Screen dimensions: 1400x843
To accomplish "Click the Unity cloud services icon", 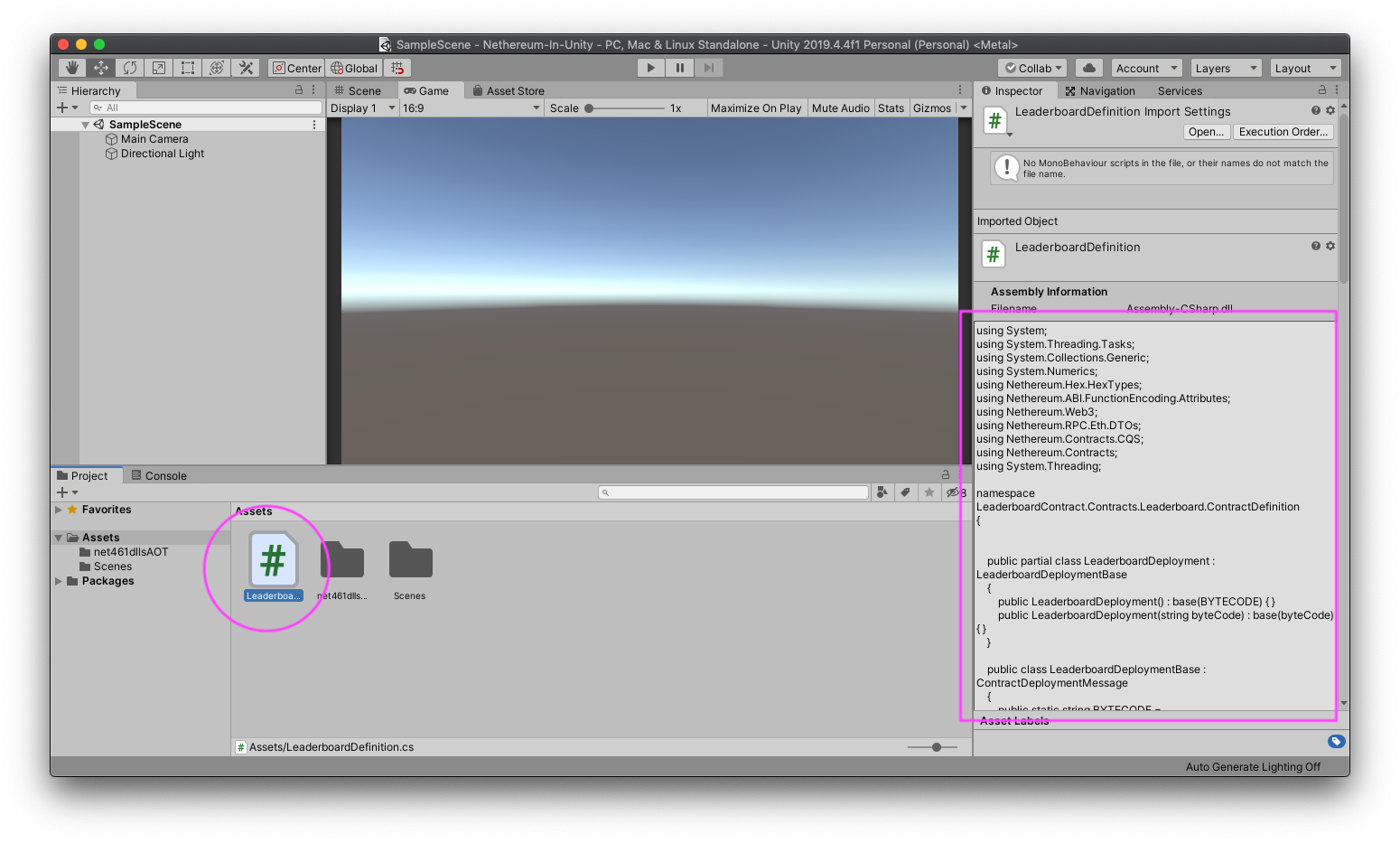I will [1088, 68].
